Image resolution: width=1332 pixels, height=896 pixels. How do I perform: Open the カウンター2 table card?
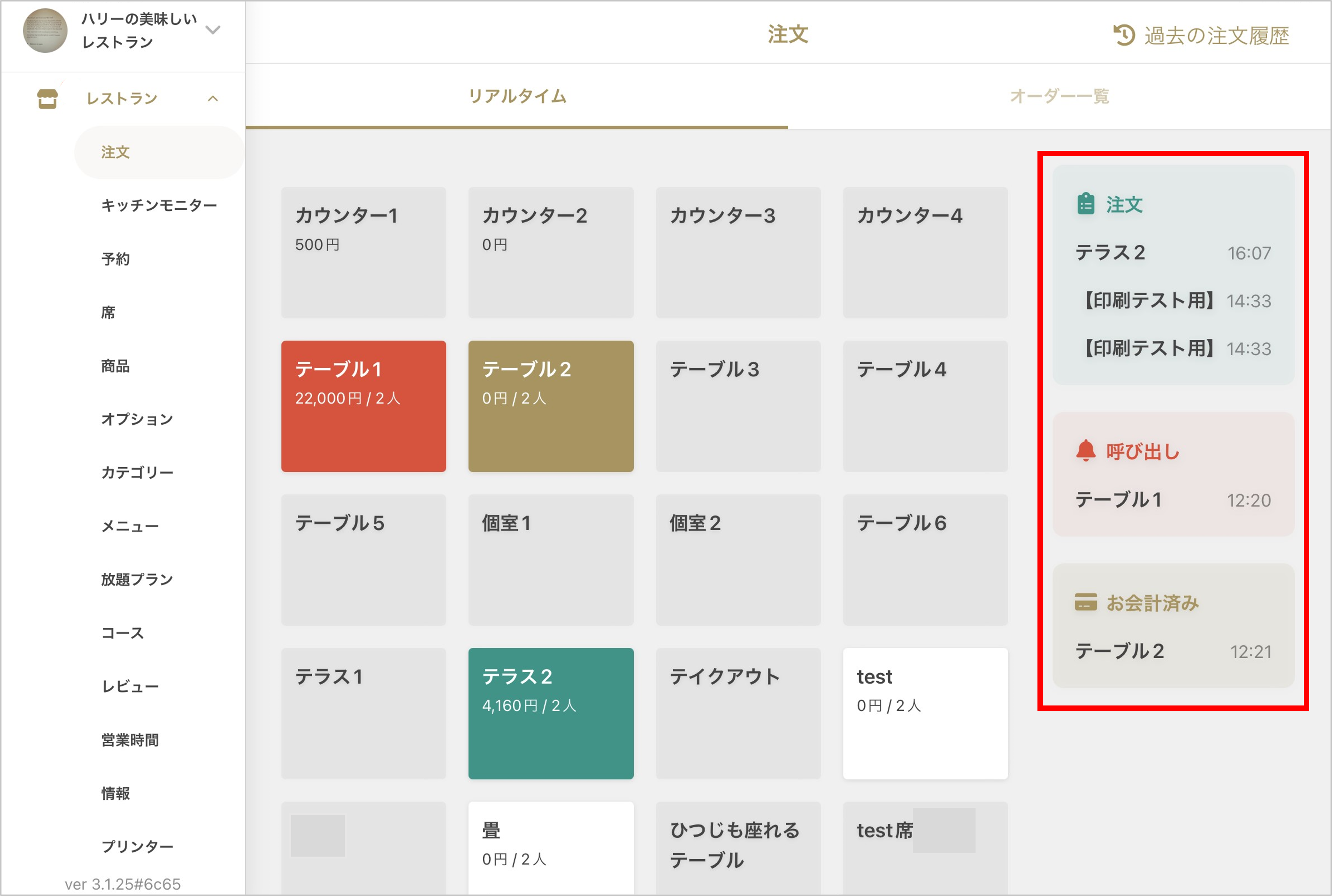coord(551,252)
